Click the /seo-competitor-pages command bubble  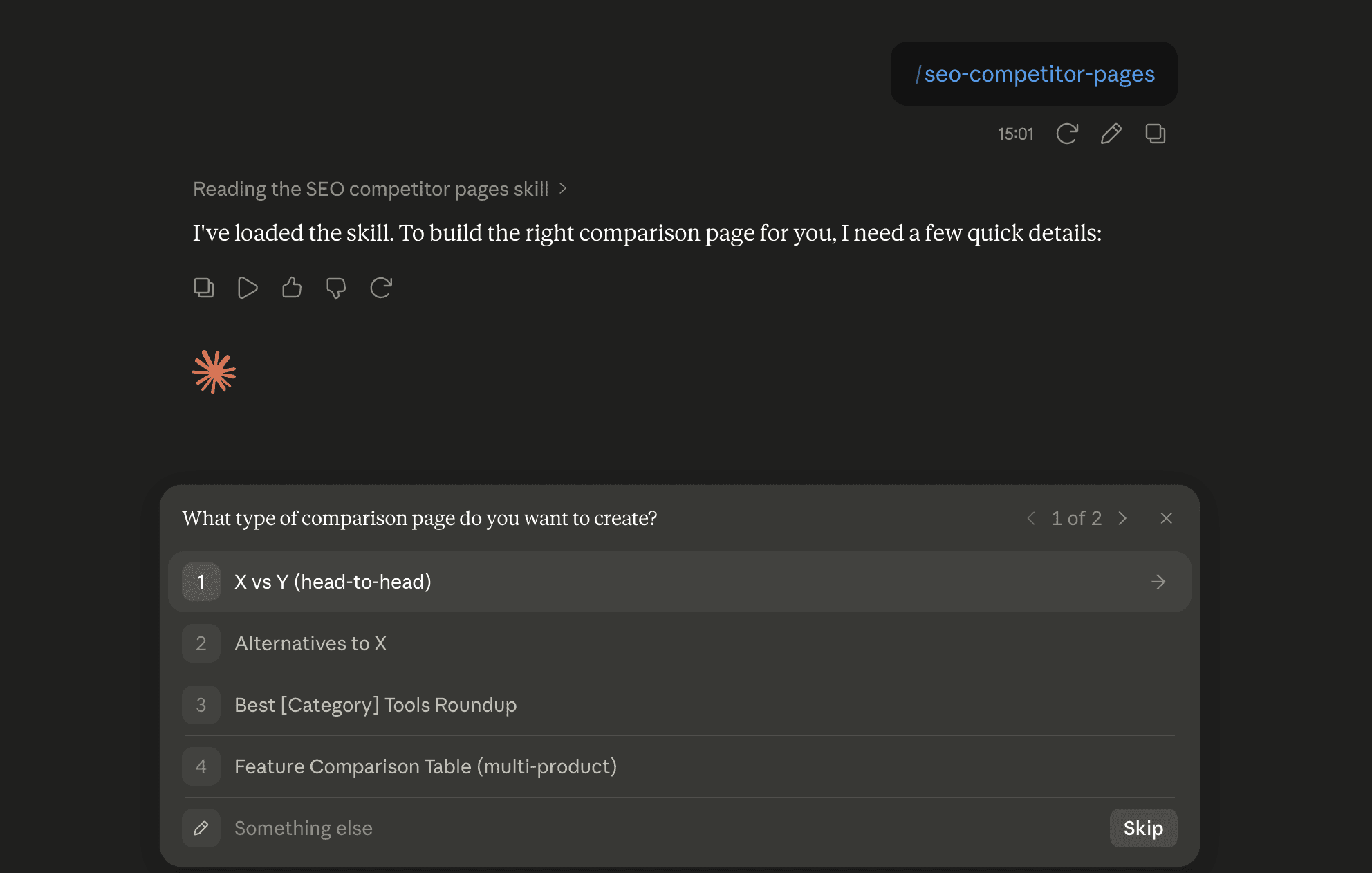1034,74
